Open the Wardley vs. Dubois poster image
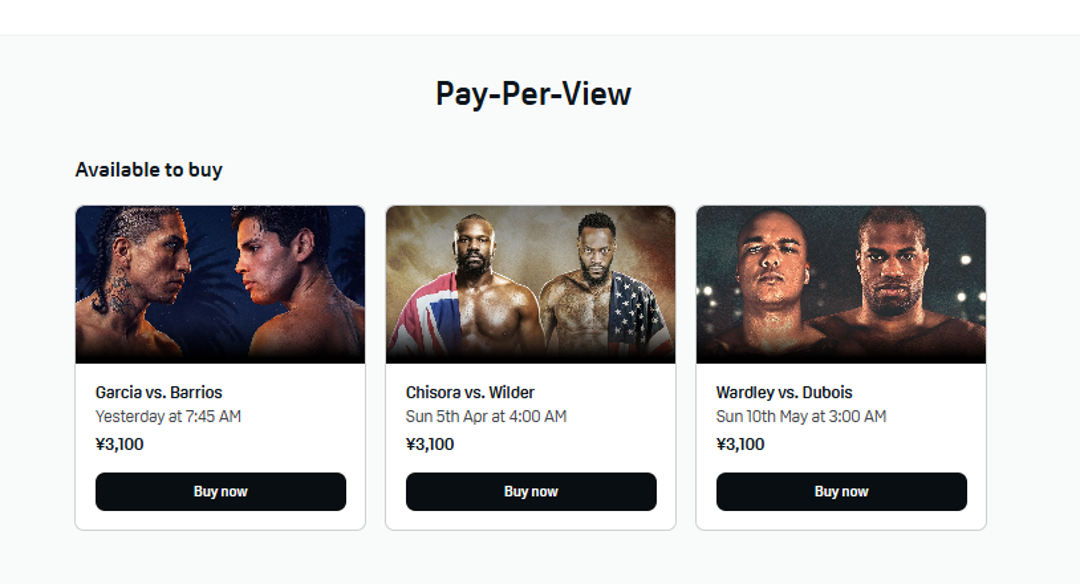1080x584 pixels. [841, 284]
